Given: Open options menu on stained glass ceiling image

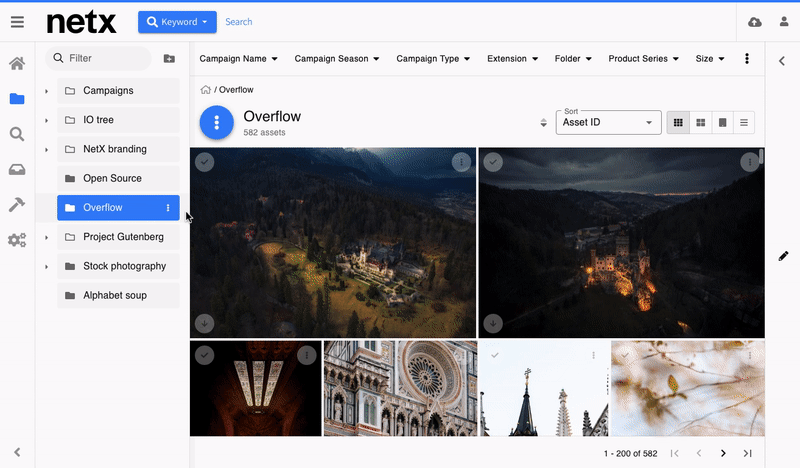Looking at the screenshot, I should tap(307, 355).
